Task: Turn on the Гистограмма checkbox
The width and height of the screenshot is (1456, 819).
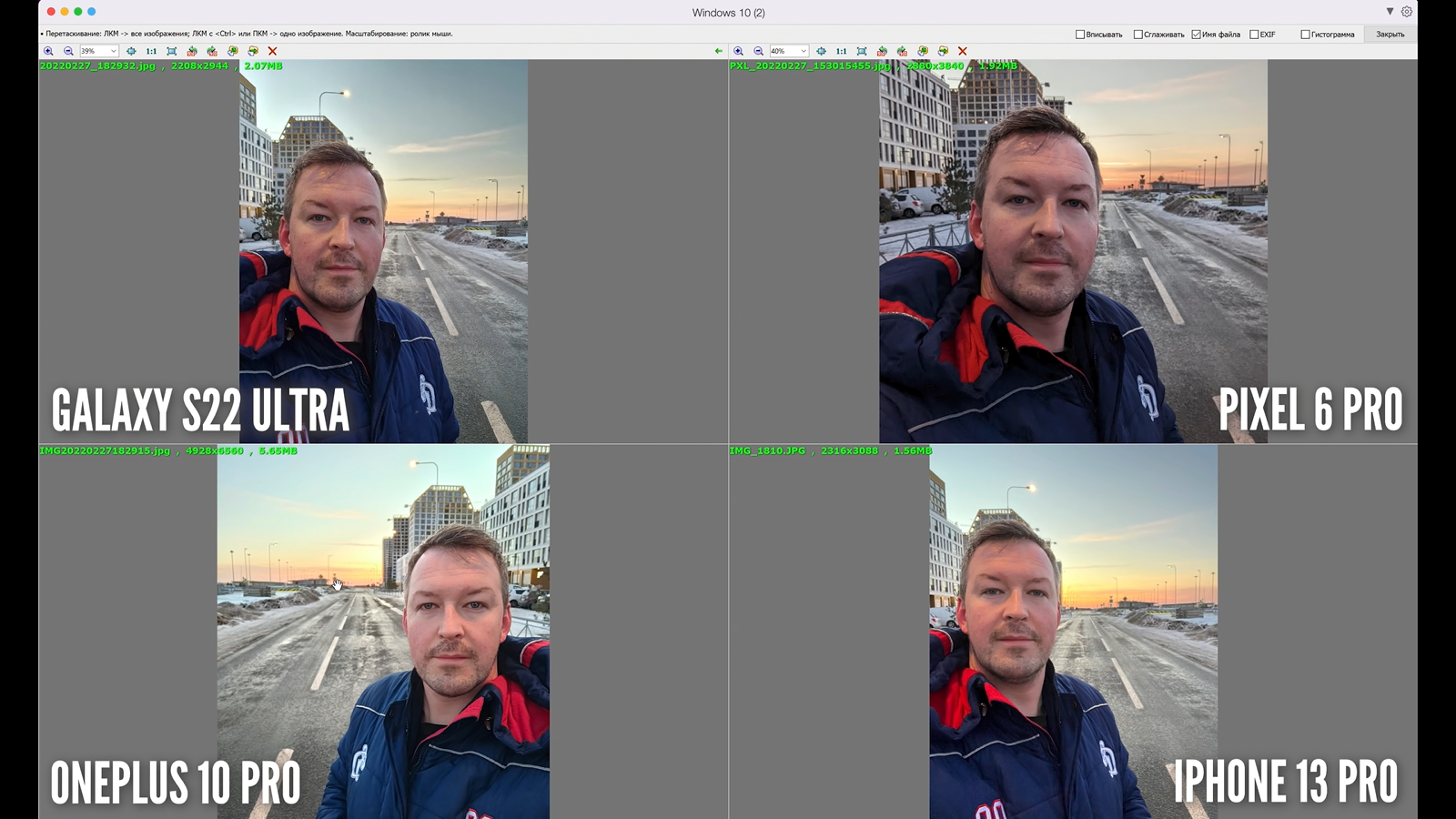Action: (1305, 35)
